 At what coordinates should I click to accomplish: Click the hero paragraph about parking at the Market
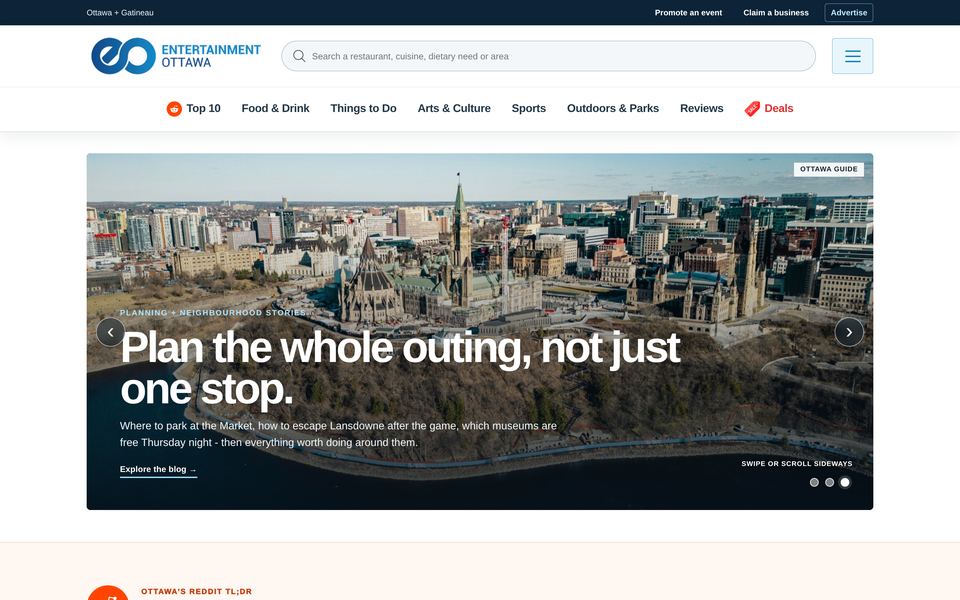(339, 434)
